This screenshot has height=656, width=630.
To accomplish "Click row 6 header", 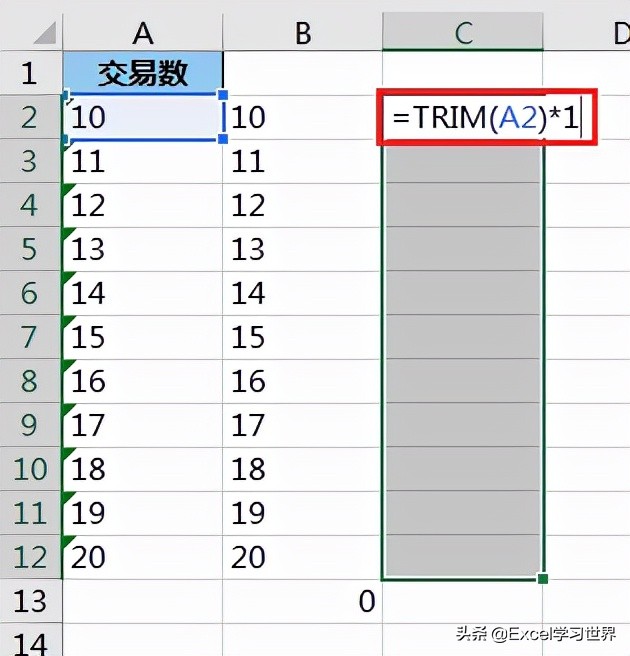I will (31, 293).
